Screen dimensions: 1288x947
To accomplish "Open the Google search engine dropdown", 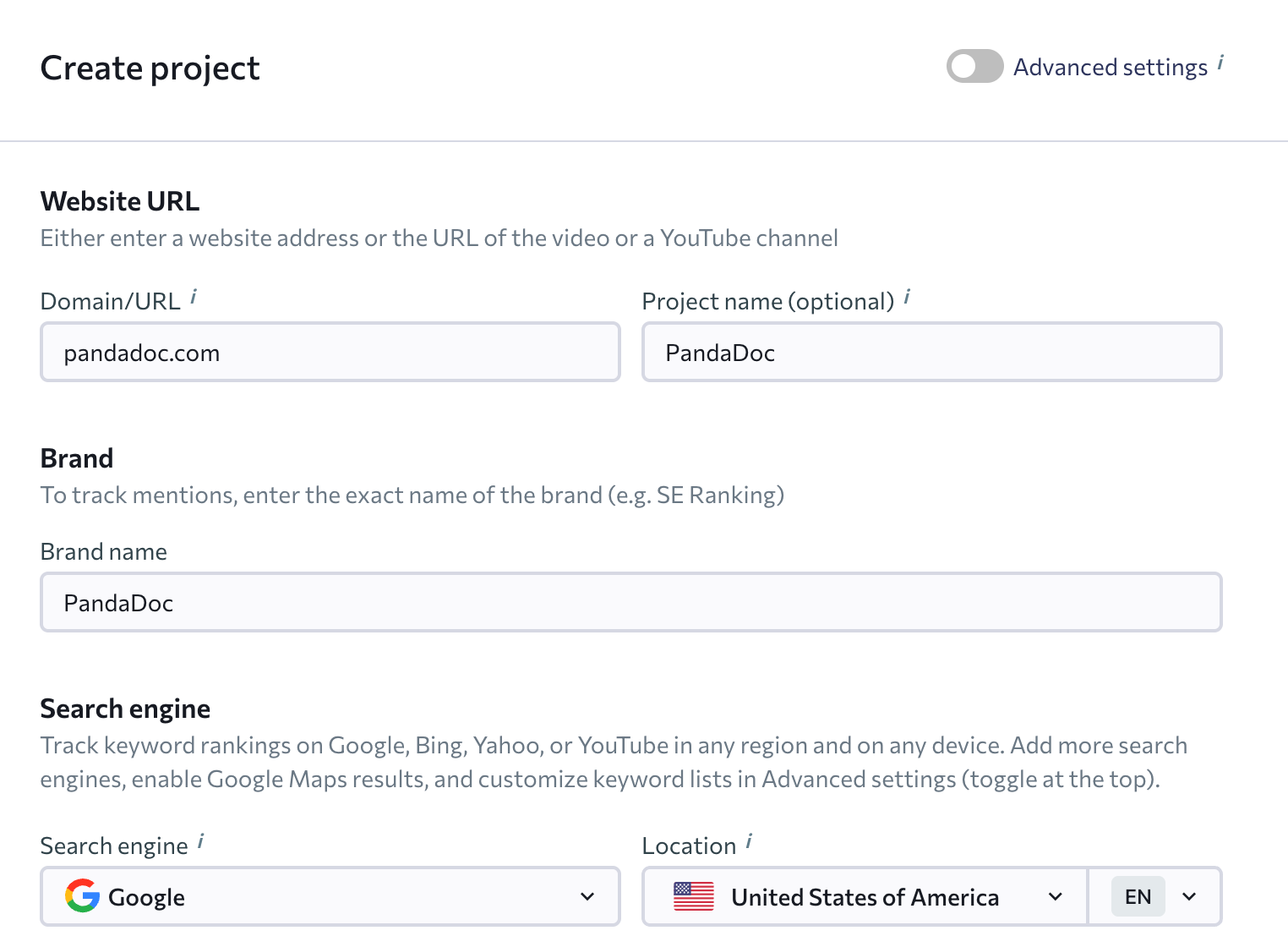I will pos(330,896).
